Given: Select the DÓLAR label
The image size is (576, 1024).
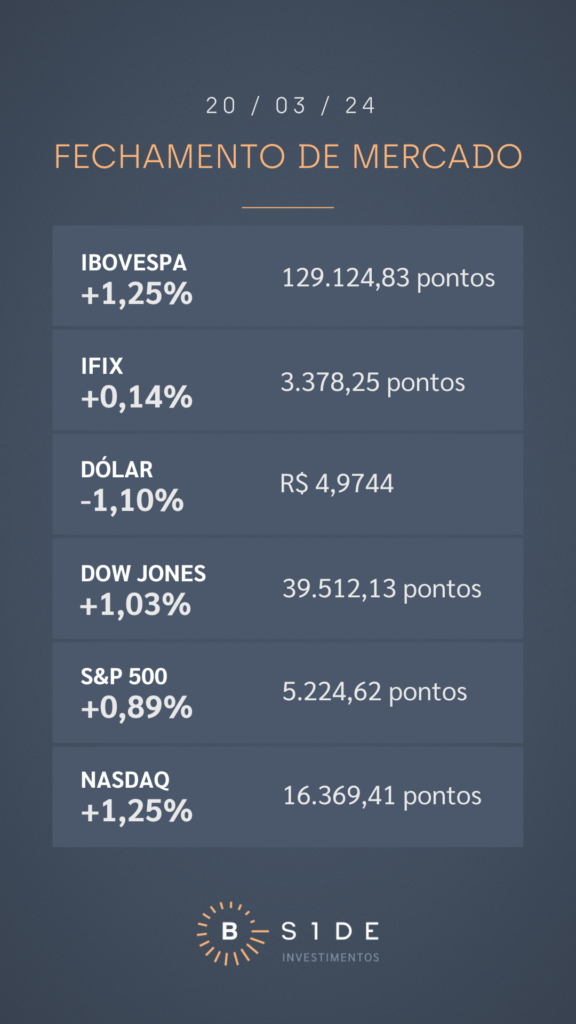Looking at the screenshot, I should click(117, 469).
